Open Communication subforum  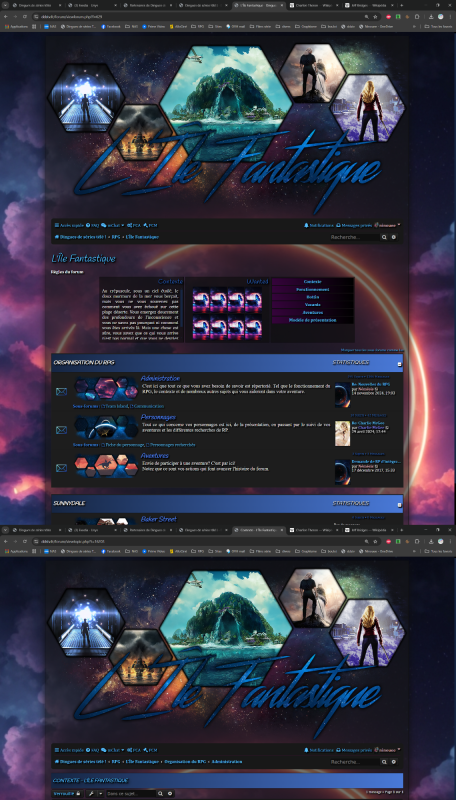tap(148, 406)
